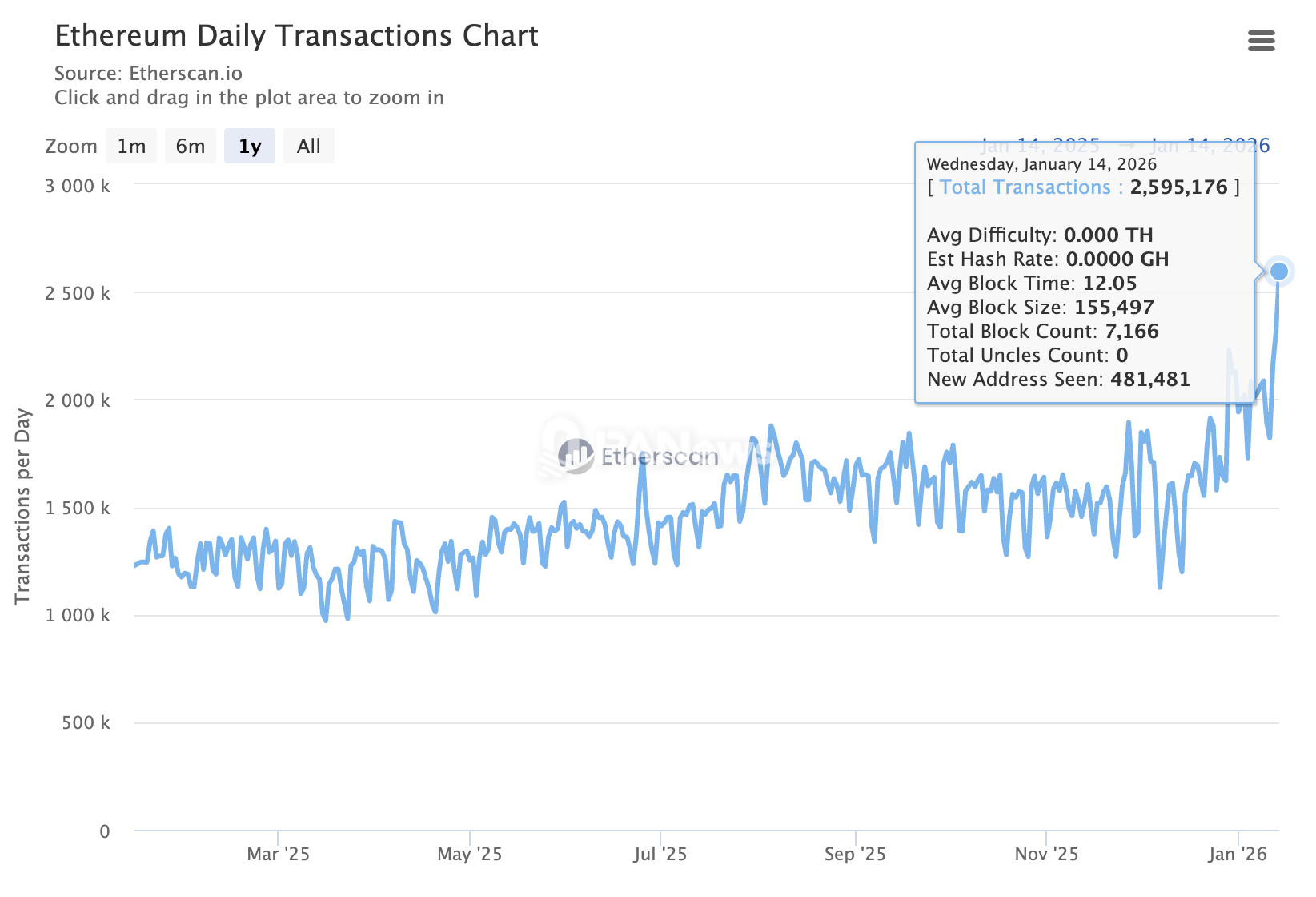Click the New Address Seen tooltip line
Screen dimensions: 1316x897
pyautogui.click(x=1058, y=380)
